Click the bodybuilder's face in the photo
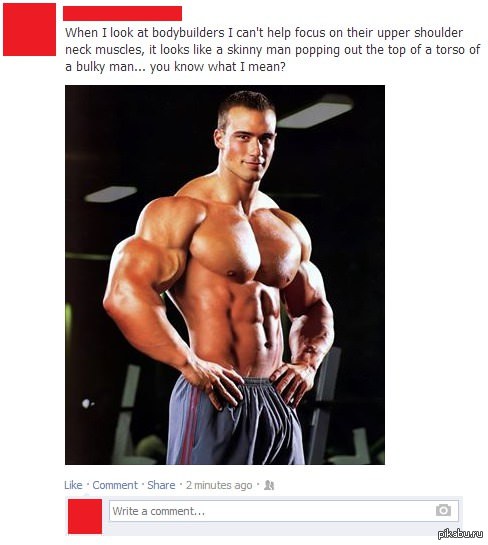488x545 pixels. pos(251,144)
